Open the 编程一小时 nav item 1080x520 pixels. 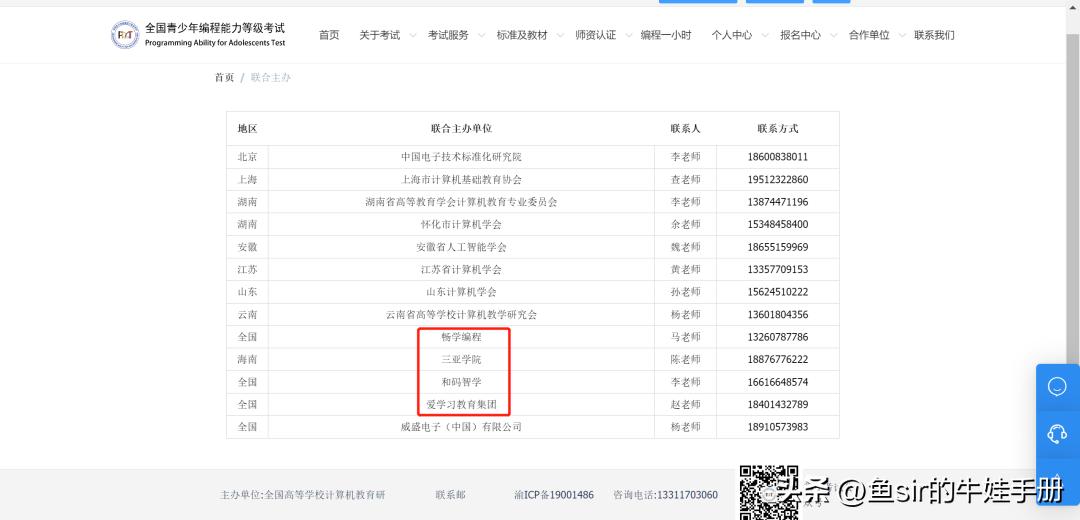click(x=666, y=35)
